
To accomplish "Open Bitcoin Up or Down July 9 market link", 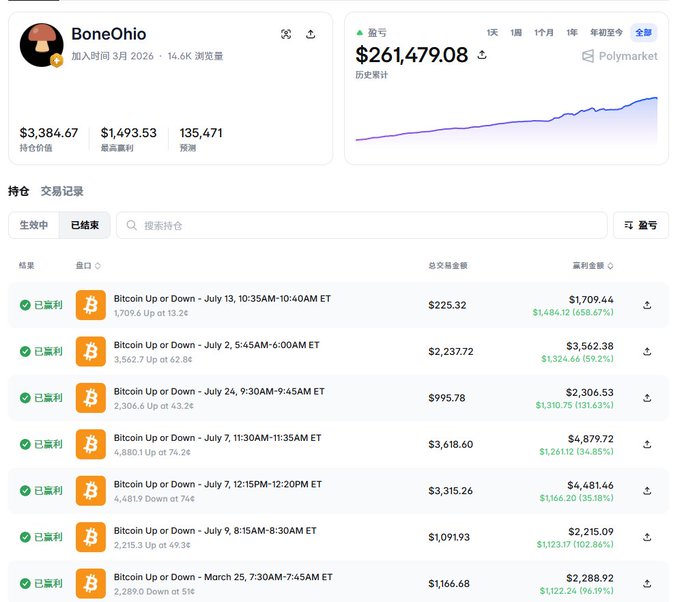I will pyautogui.click(x=215, y=530).
